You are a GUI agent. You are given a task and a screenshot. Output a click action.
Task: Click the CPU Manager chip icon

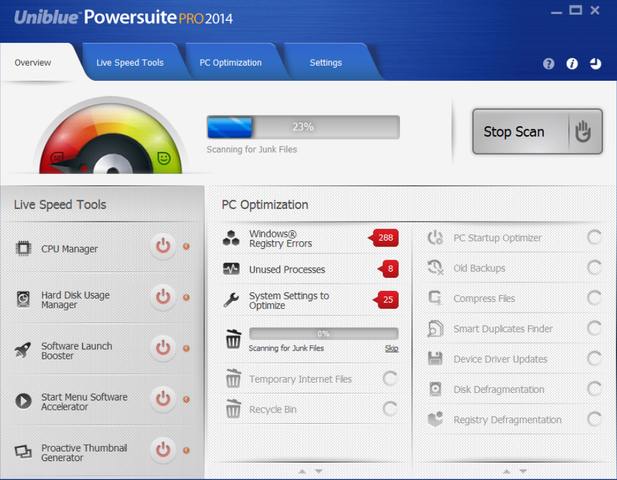(x=23, y=249)
